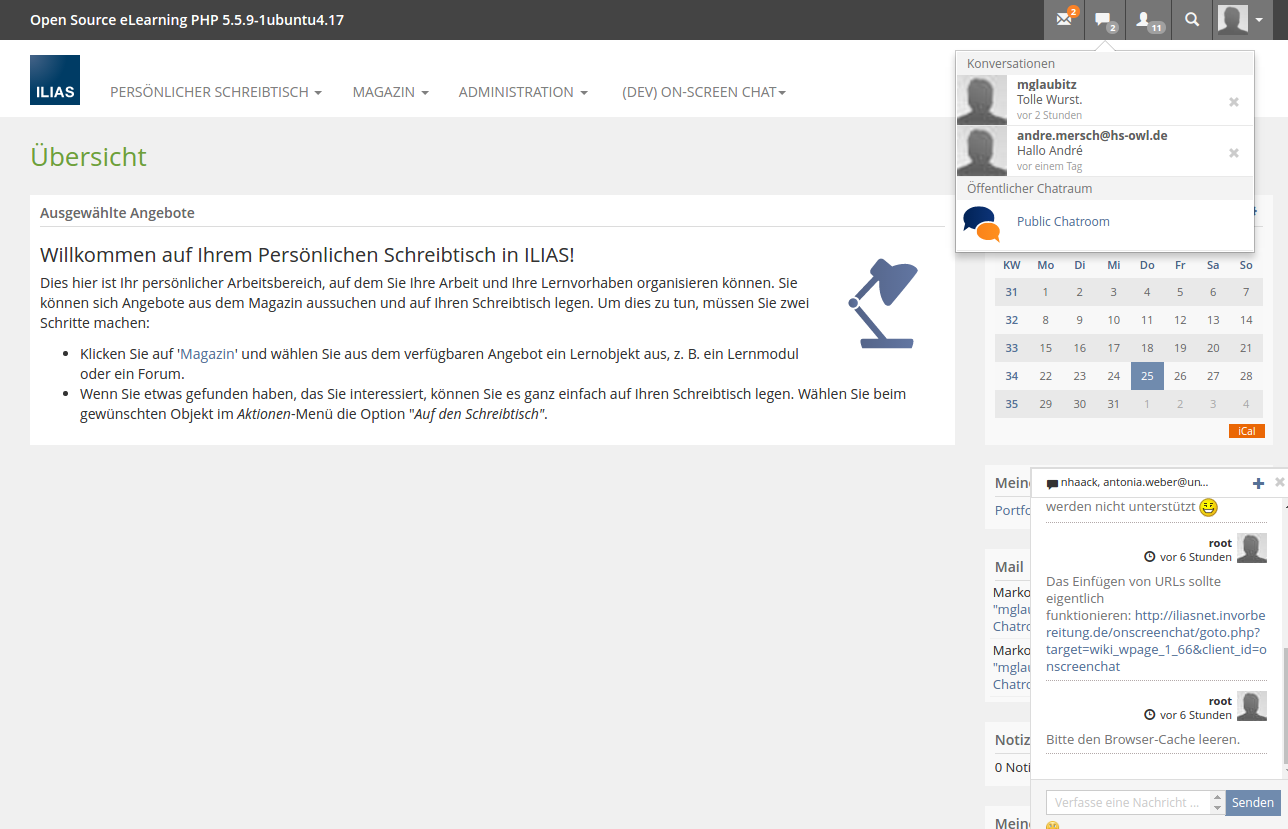
Task: Open the Persönlicher Schreibtisch dropdown
Action: click(x=215, y=92)
